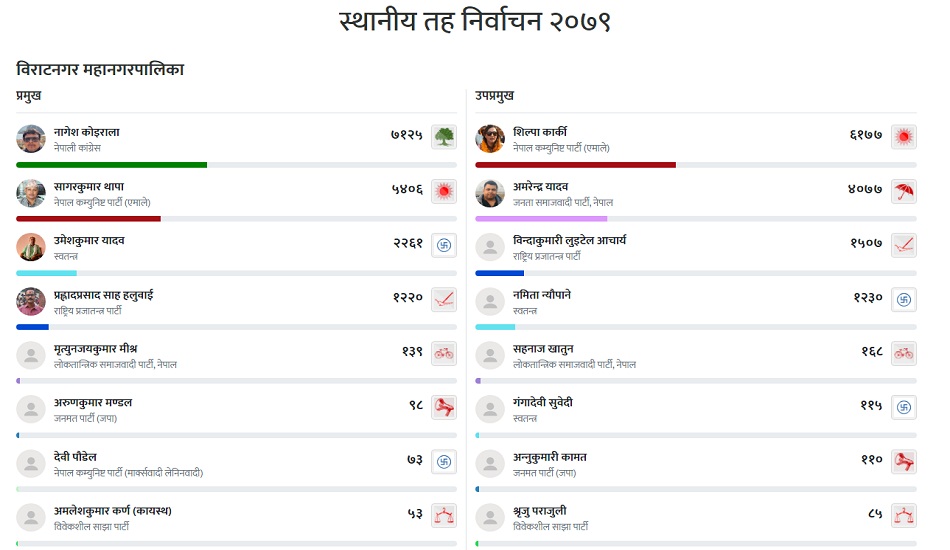
Task: Click placeholder avatar of देवी पौडेल
Action: click(x=31, y=463)
